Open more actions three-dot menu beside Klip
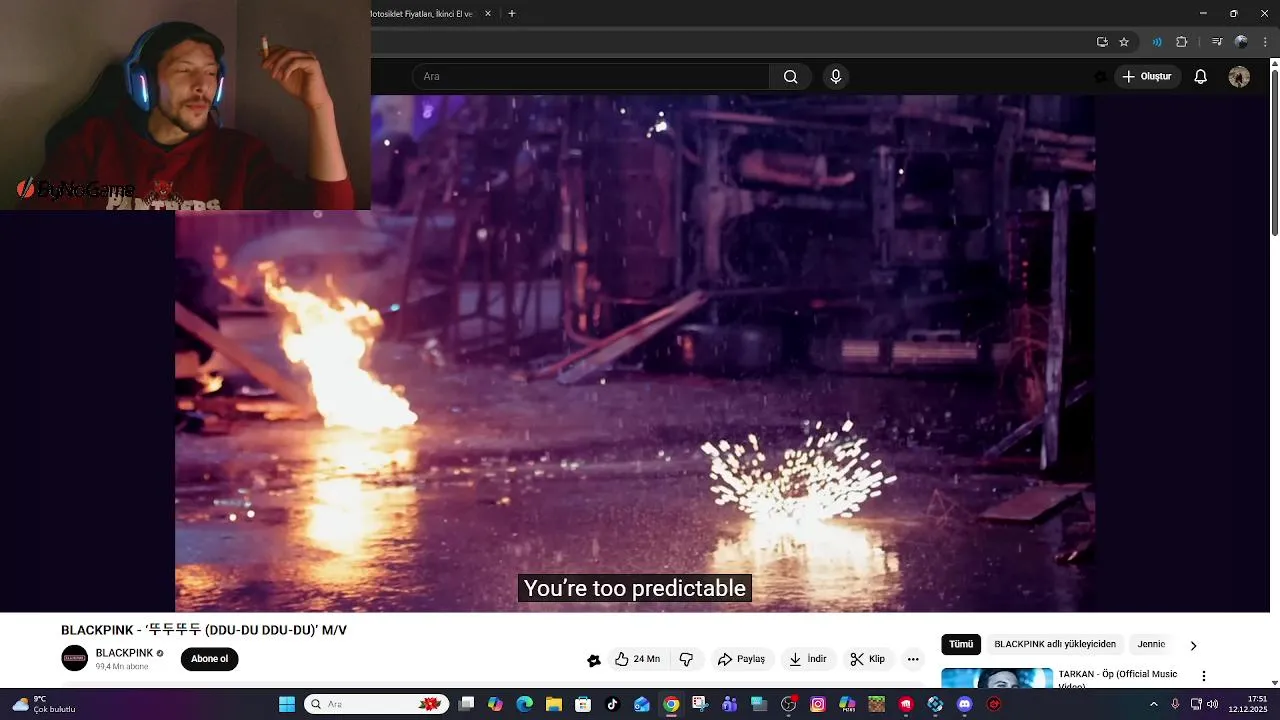Viewport: 1280px width, 720px height. [913, 659]
